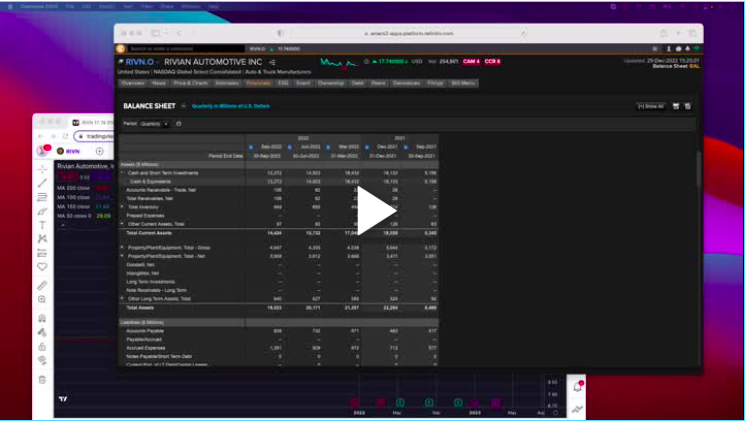This screenshot has width=747, height=421.
Task: Open the Peers tab
Action: tap(378, 83)
